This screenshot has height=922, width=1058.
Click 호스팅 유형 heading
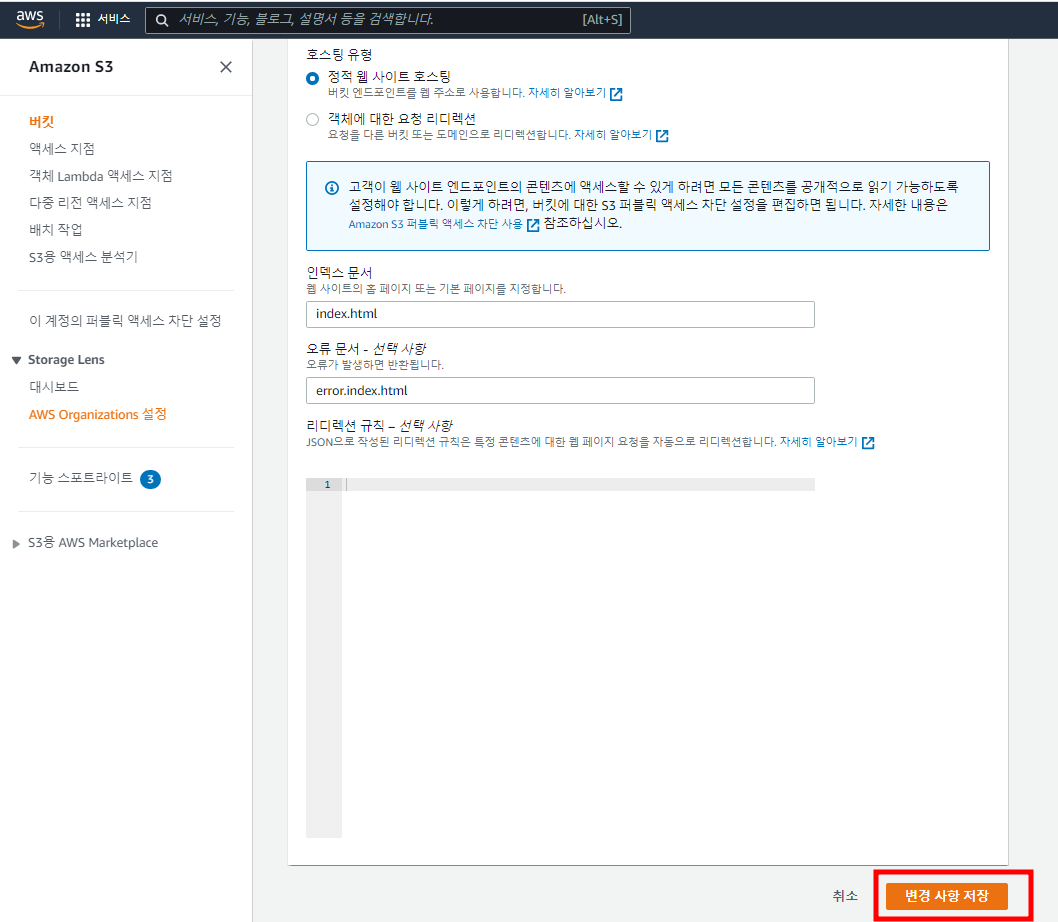click(339, 54)
